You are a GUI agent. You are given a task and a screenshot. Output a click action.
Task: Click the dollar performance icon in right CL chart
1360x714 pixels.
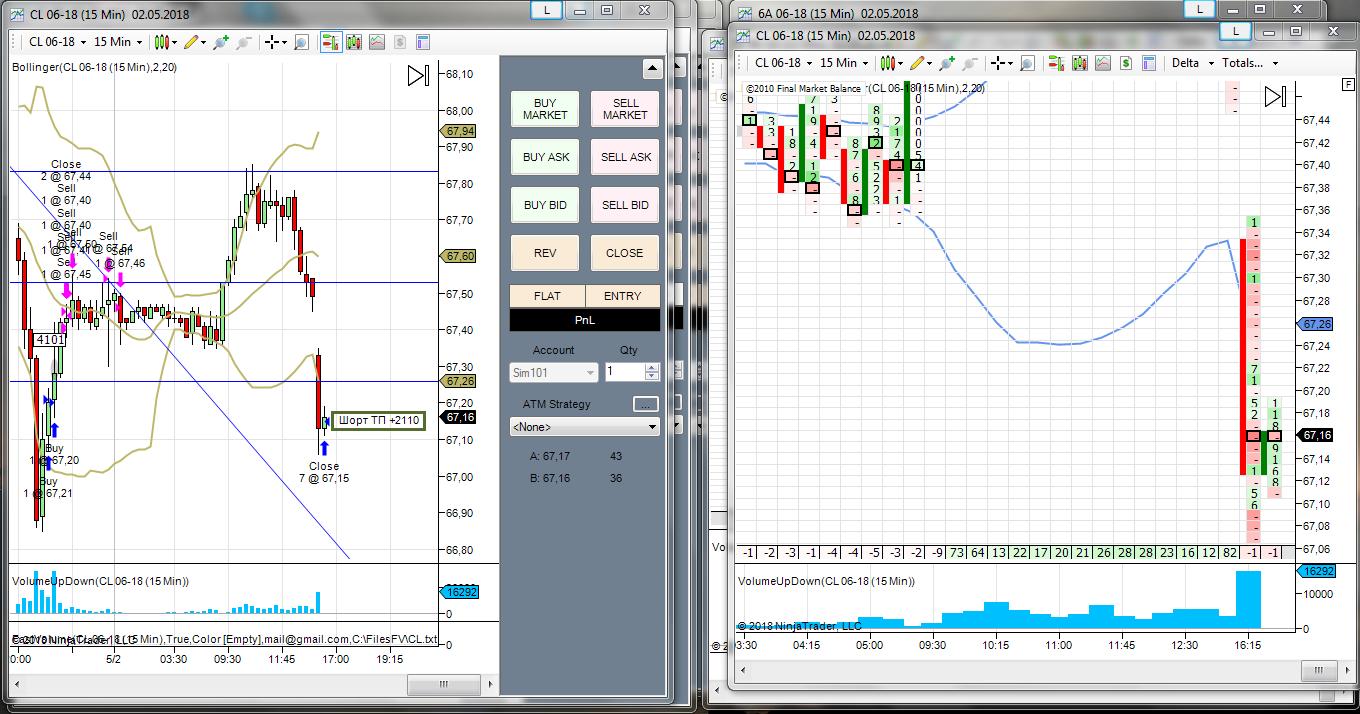(x=1125, y=62)
